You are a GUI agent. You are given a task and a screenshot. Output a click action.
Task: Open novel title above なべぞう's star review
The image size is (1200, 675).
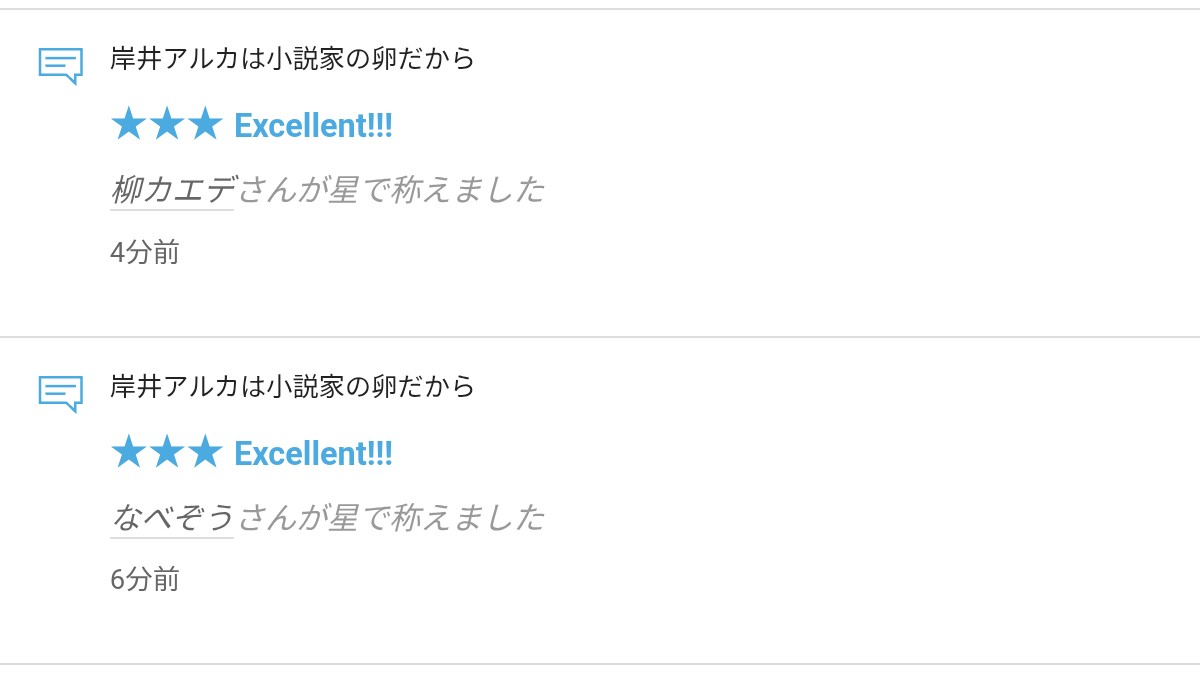point(293,387)
